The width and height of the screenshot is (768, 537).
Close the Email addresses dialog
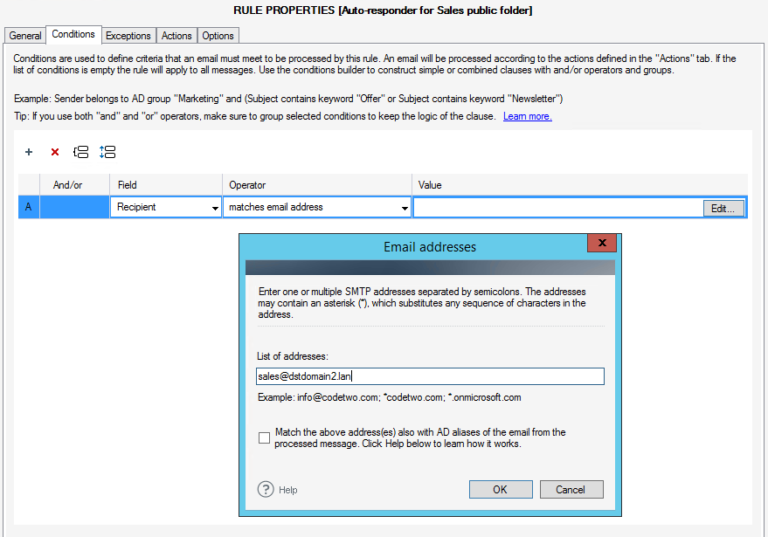pos(601,244)
